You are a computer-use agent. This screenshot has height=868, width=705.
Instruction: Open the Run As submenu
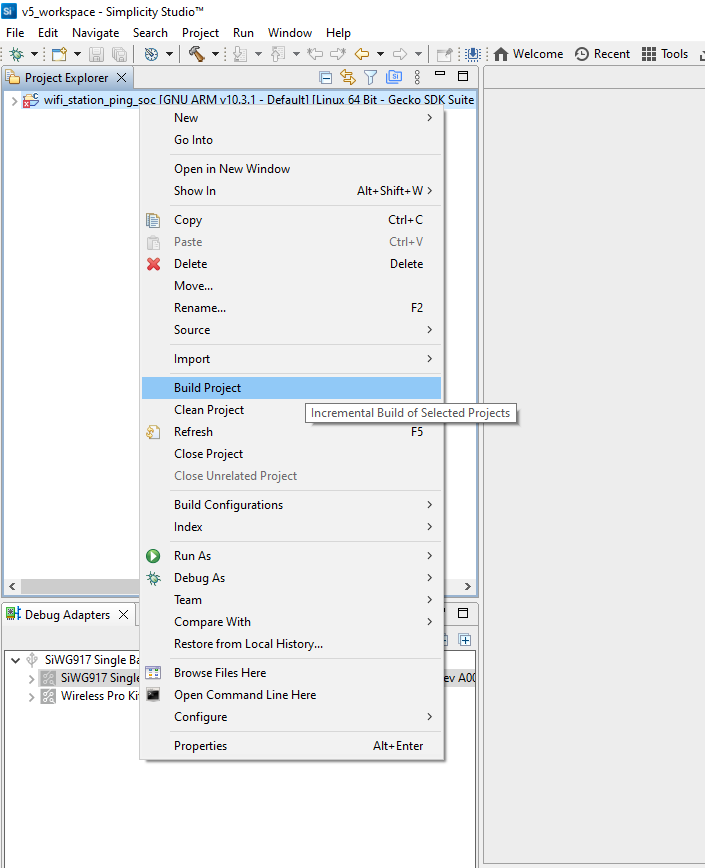192,556
